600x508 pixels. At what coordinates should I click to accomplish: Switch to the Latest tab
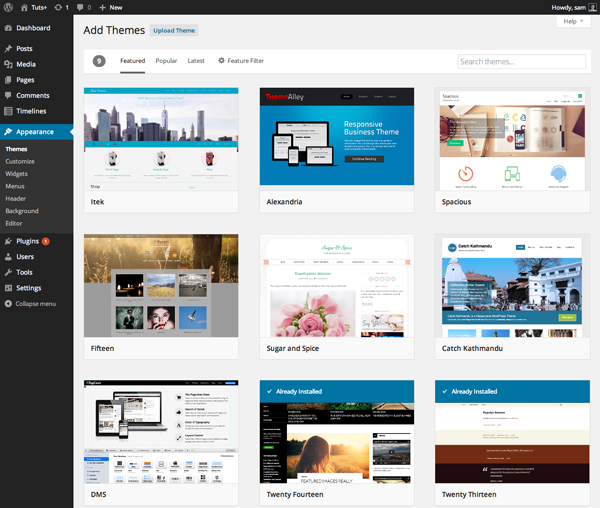pyautogui.click(x=196, y=61)
